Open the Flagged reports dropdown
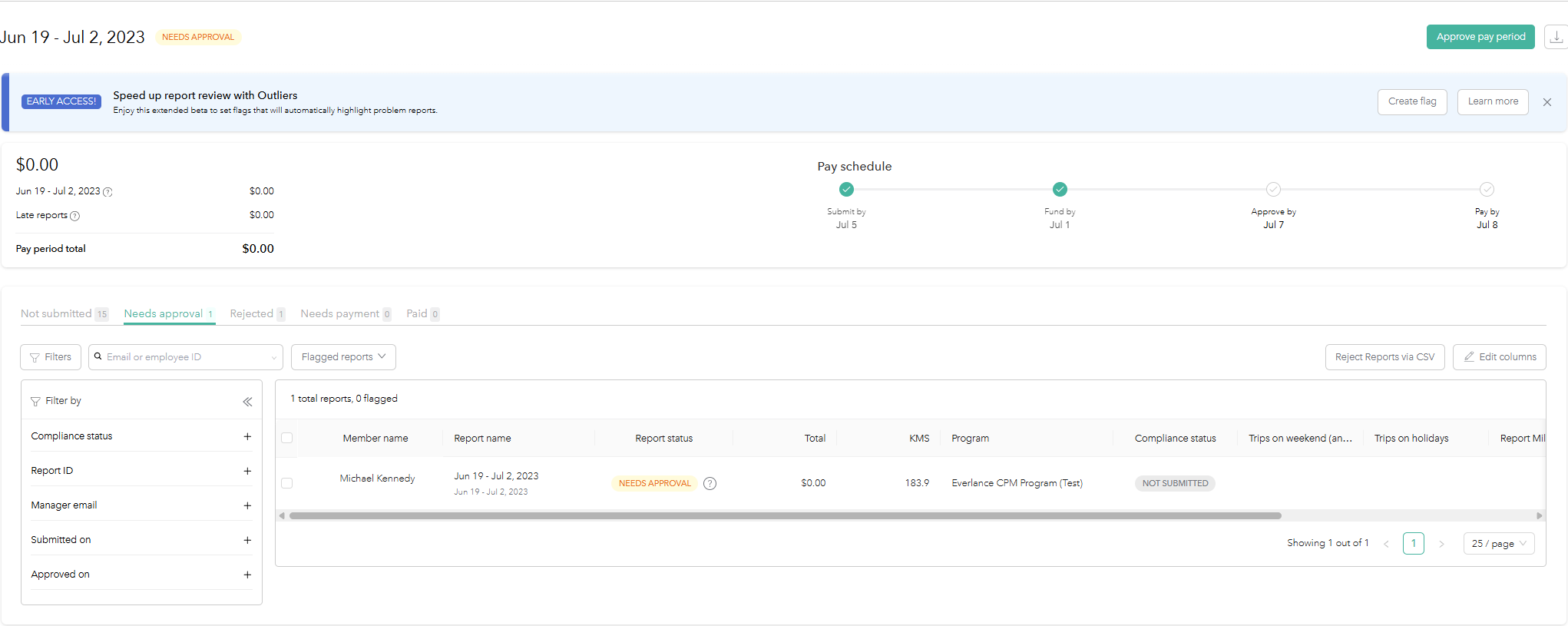 pyautogui.click(x=343, y=357)
